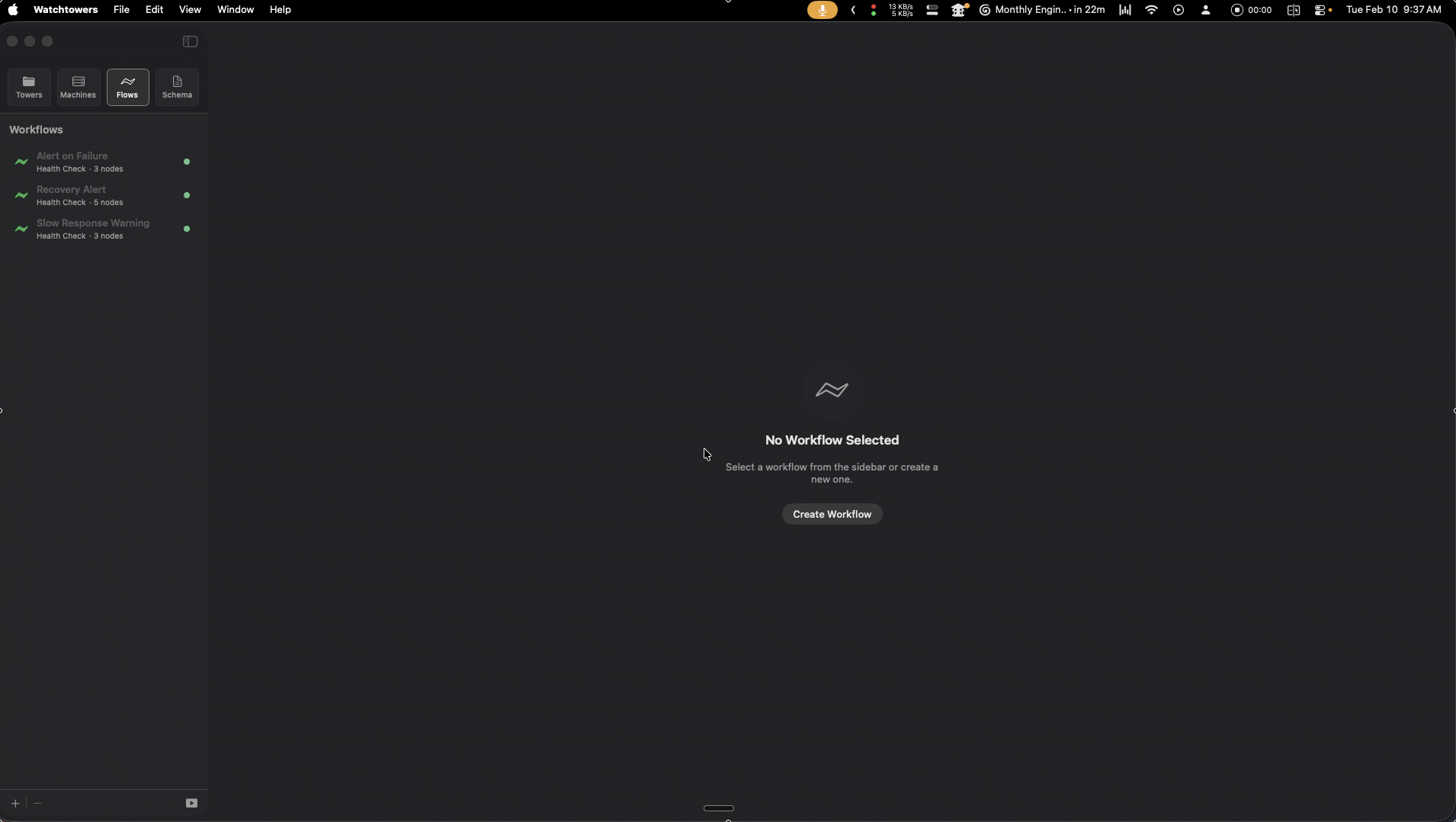This screenshot has height=822, width=1456.
Task: Click the microphone icon in the menu bar
Action: click(x=822, y=10)
